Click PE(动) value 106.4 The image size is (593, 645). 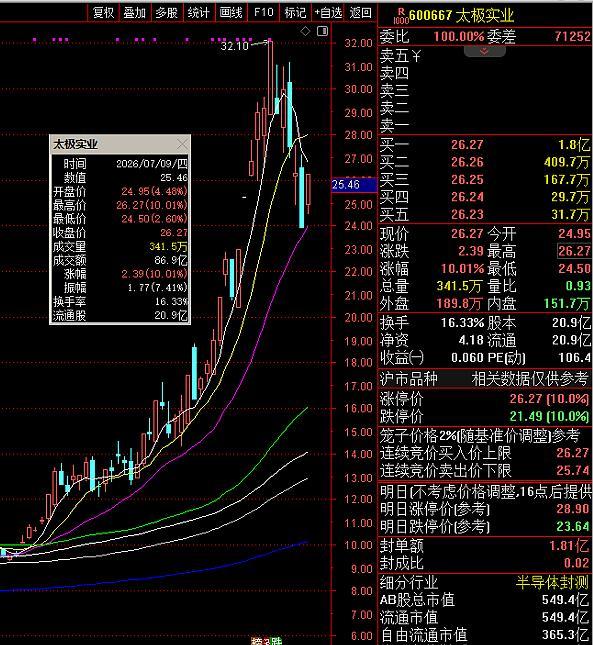pyautogui.click(x=574, y=357)
